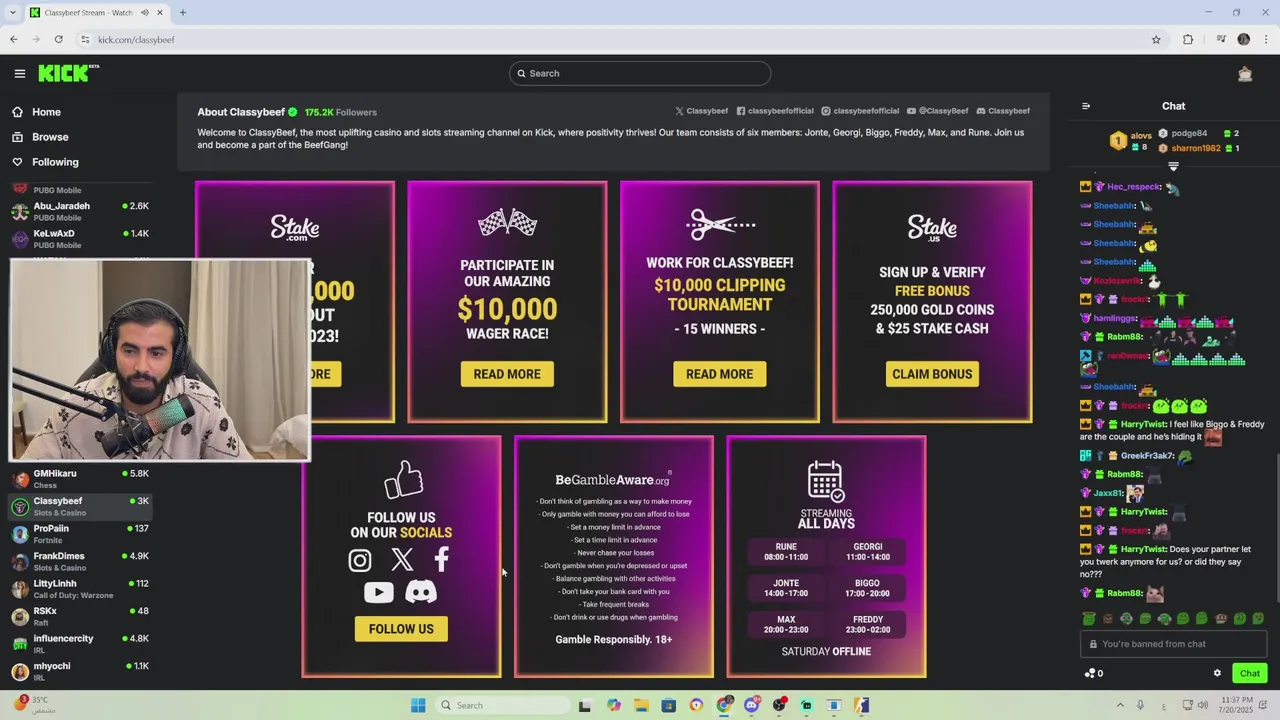Open browser extensions puzzle icon
1280x720 pixels.
coord(1188,39)
